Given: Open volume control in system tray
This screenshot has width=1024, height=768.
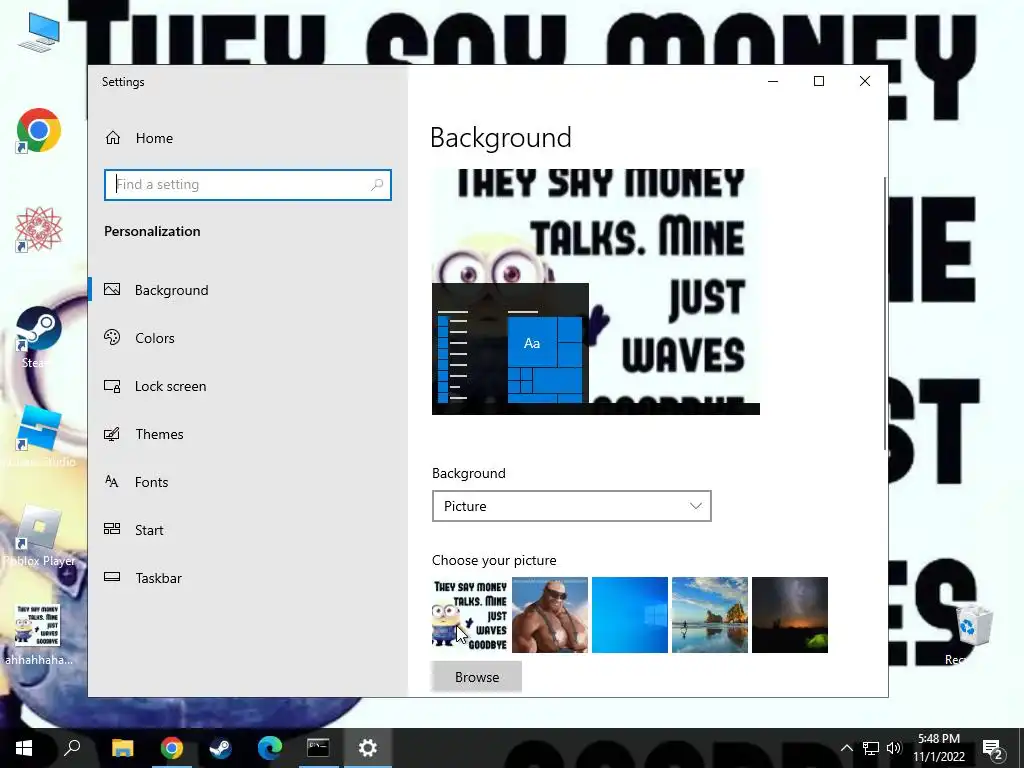Looking at the screenshot, I should [x=894, y=748].
